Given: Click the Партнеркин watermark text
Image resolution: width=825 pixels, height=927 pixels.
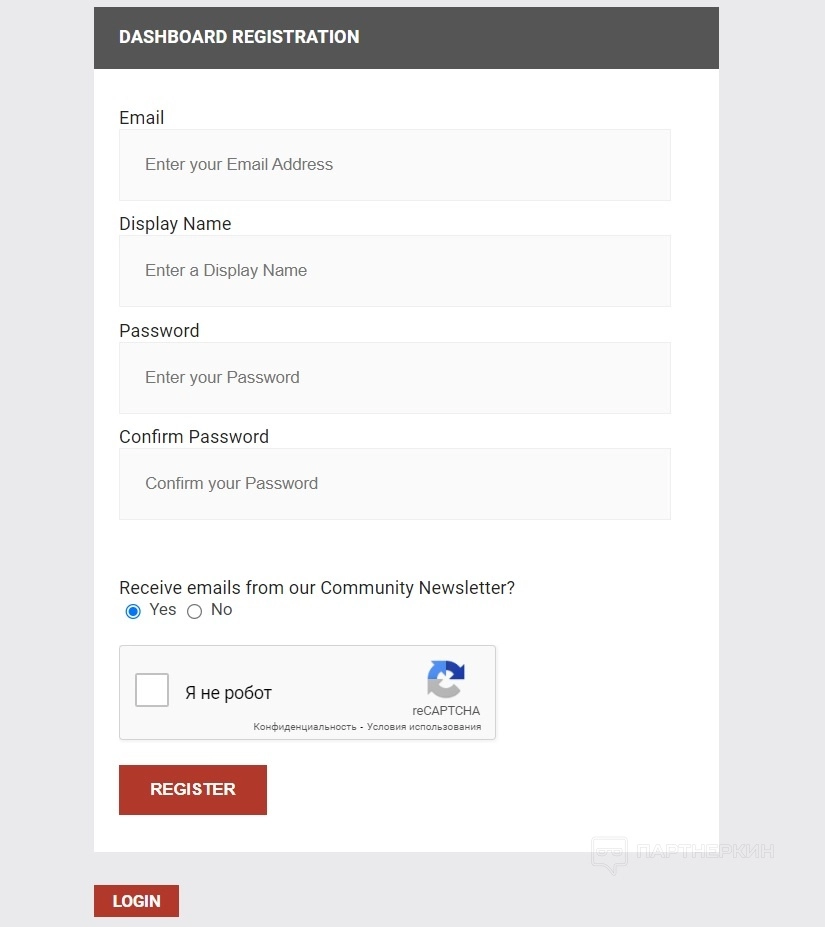Looking at the screenshot, I should click(705, 852).
